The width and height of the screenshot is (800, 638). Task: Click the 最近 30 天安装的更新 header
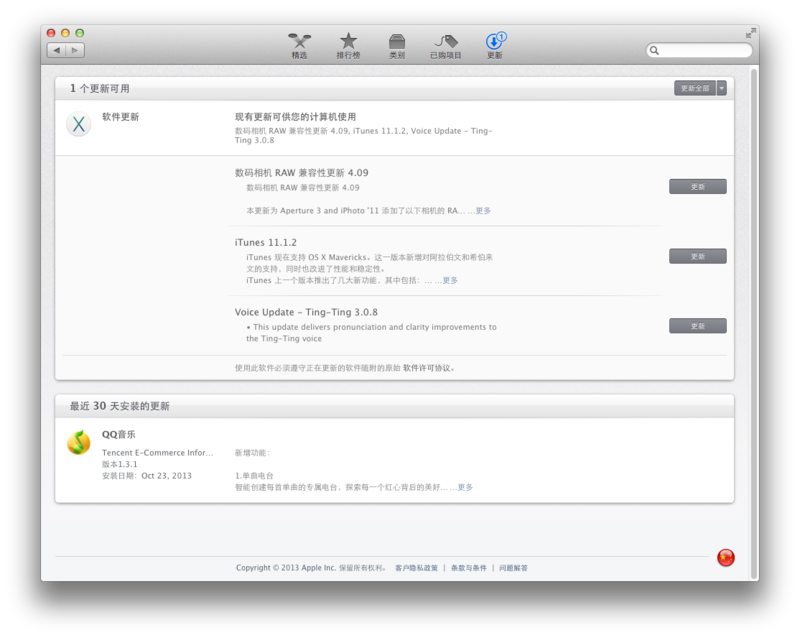[x=119, y=406]
